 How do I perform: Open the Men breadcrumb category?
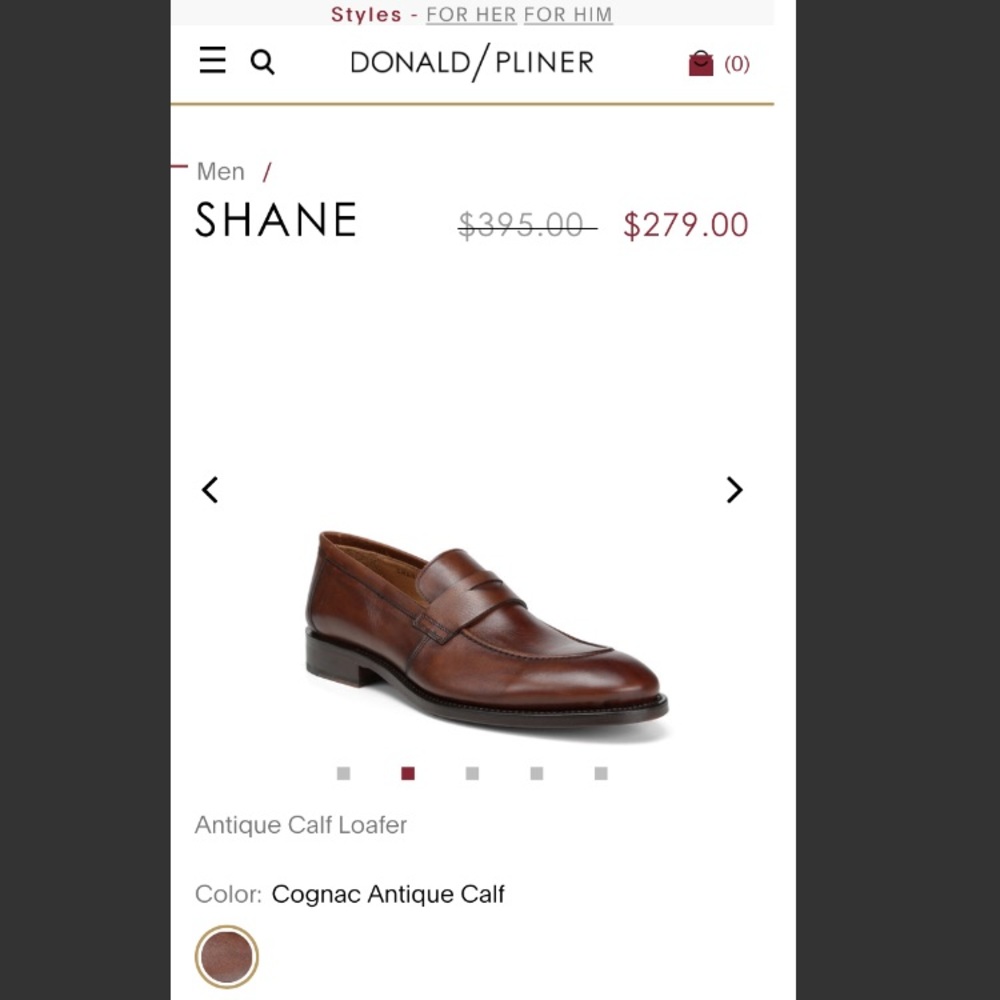click(221, 171)
